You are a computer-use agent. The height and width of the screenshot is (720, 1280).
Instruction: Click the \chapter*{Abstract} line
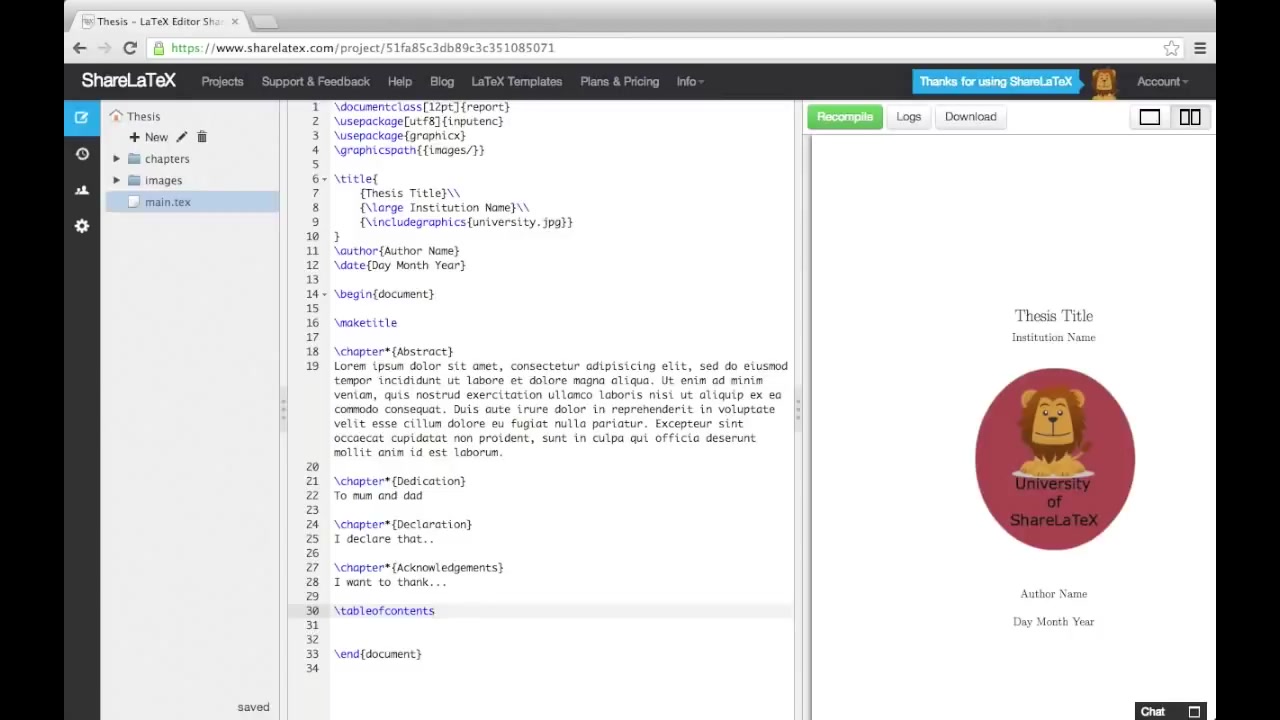pos(393,352)
